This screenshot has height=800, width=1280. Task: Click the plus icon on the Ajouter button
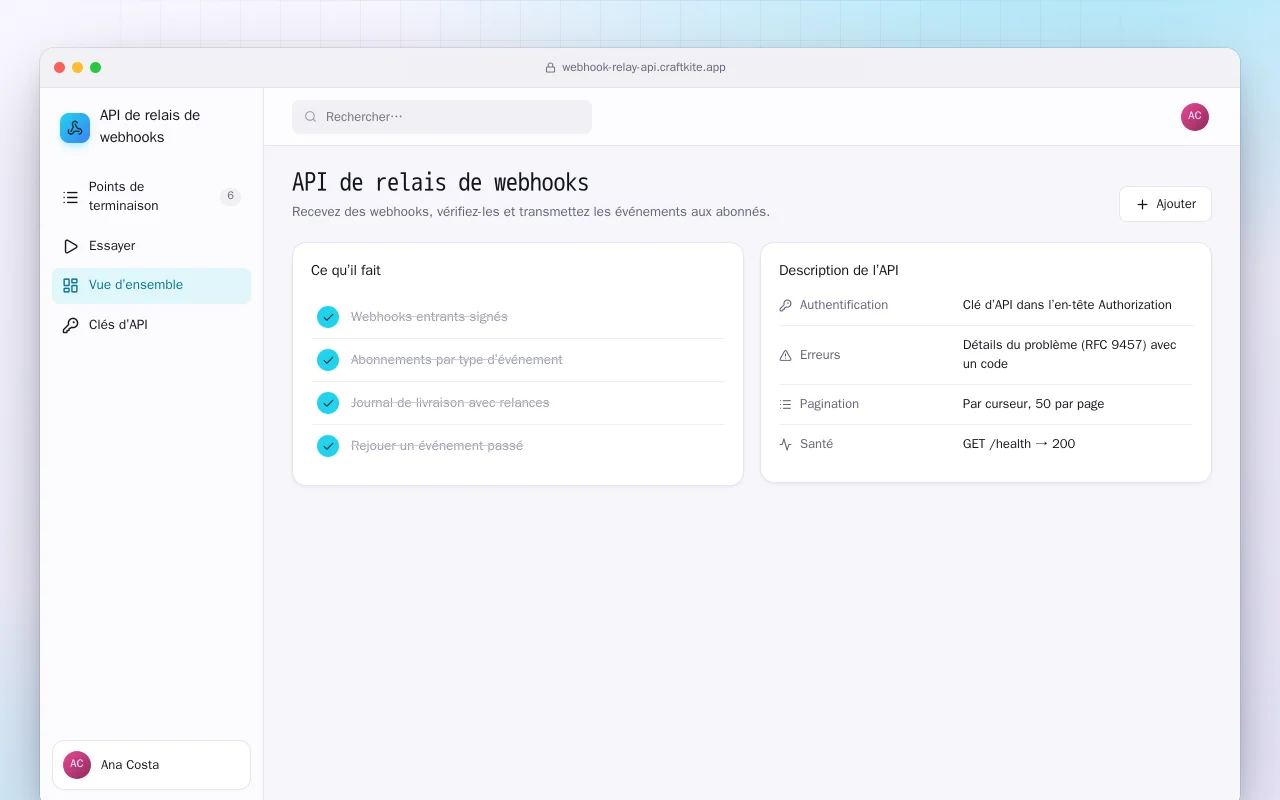tap(1142, 204)
